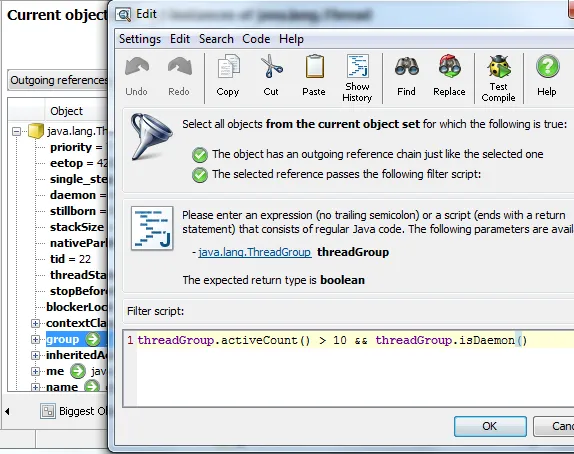Open the Edit menu
This screenshot has height=454, width=574.
tap(180, 39)
